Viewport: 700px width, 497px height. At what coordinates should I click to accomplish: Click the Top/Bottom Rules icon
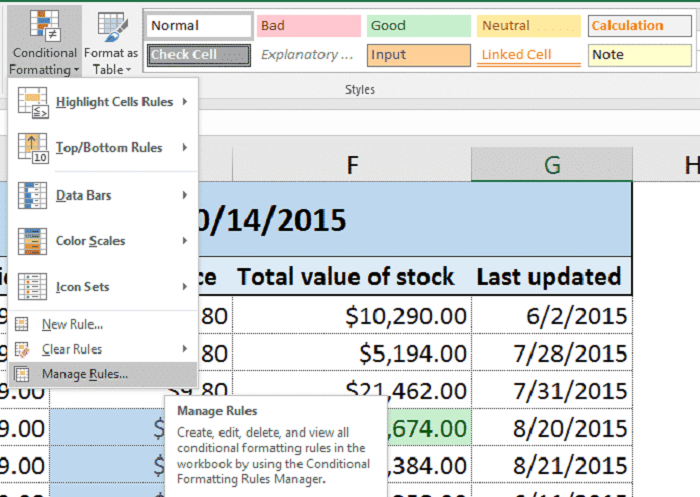[x=33, y=148]
